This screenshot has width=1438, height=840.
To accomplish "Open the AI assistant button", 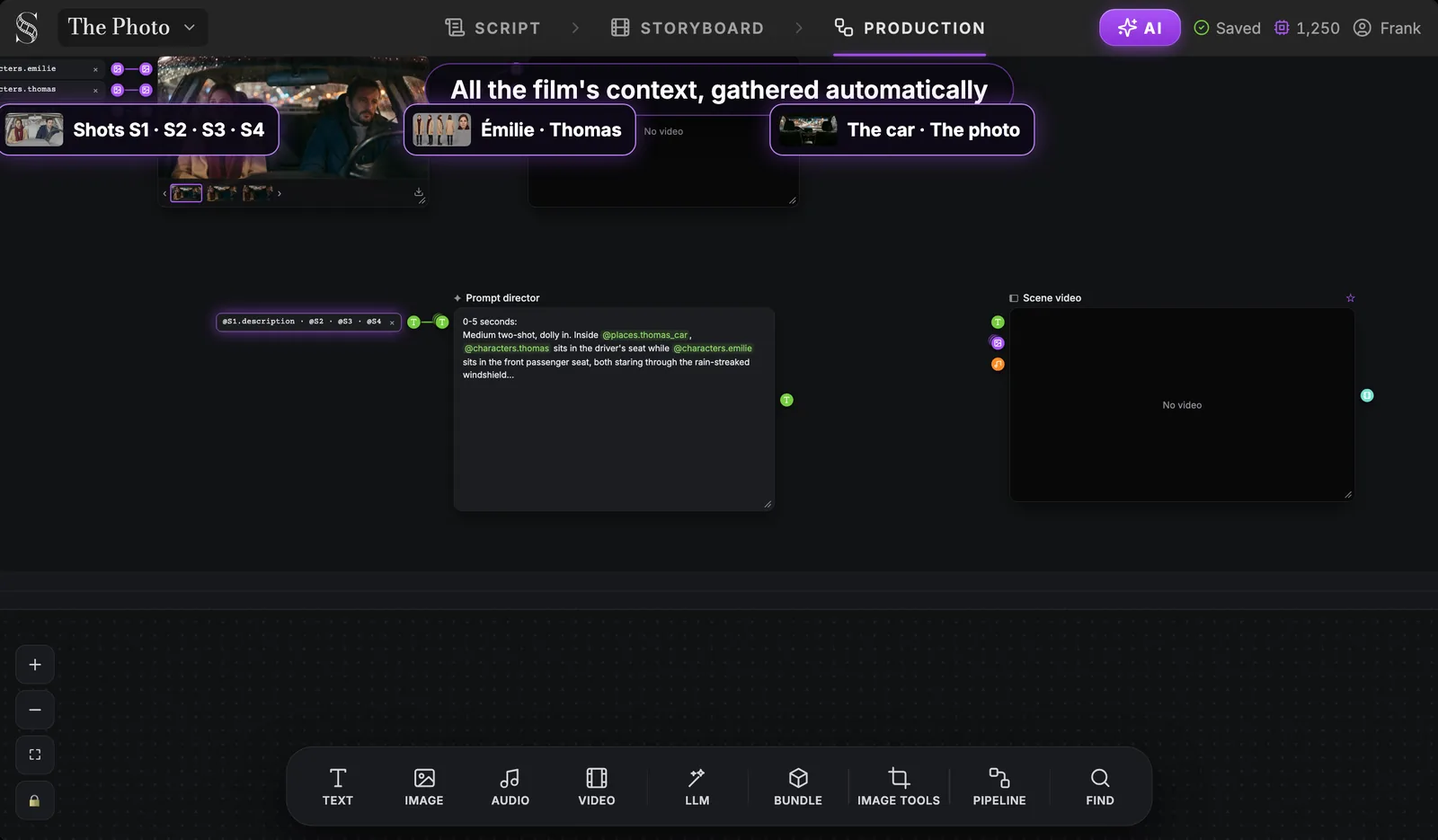I will click(x=1140, y=28).
